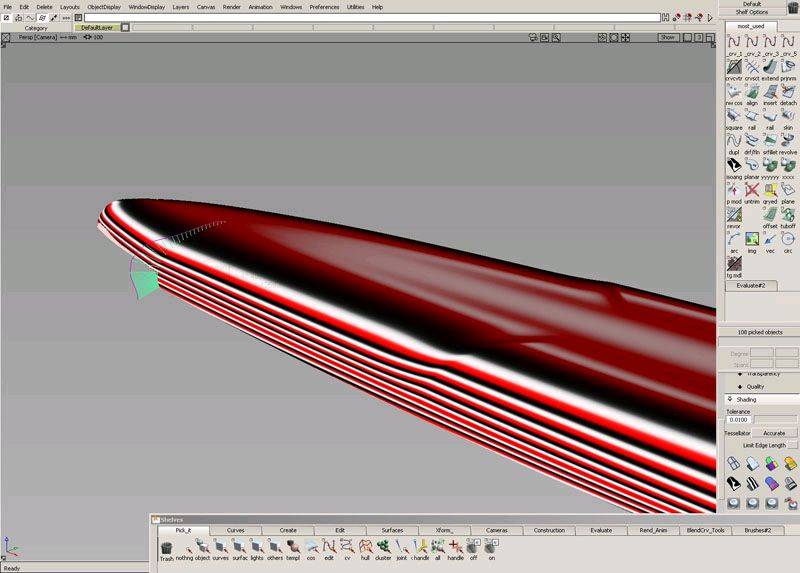Open the Tessellator Accurate dropdown
Viewport: 800px width, 573px height.
[x=773, y=433]
